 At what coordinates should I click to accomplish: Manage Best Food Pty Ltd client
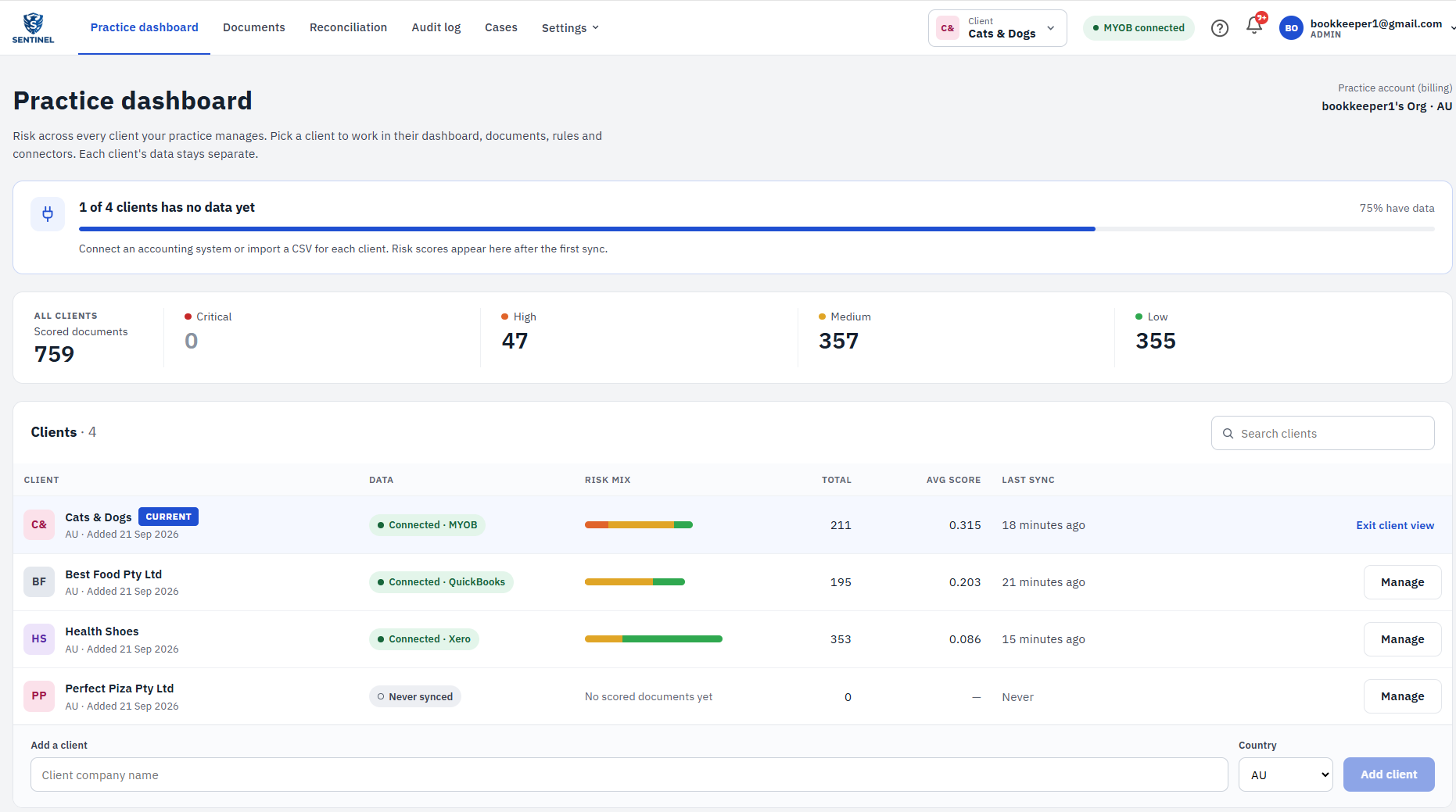coord(1402,582)
